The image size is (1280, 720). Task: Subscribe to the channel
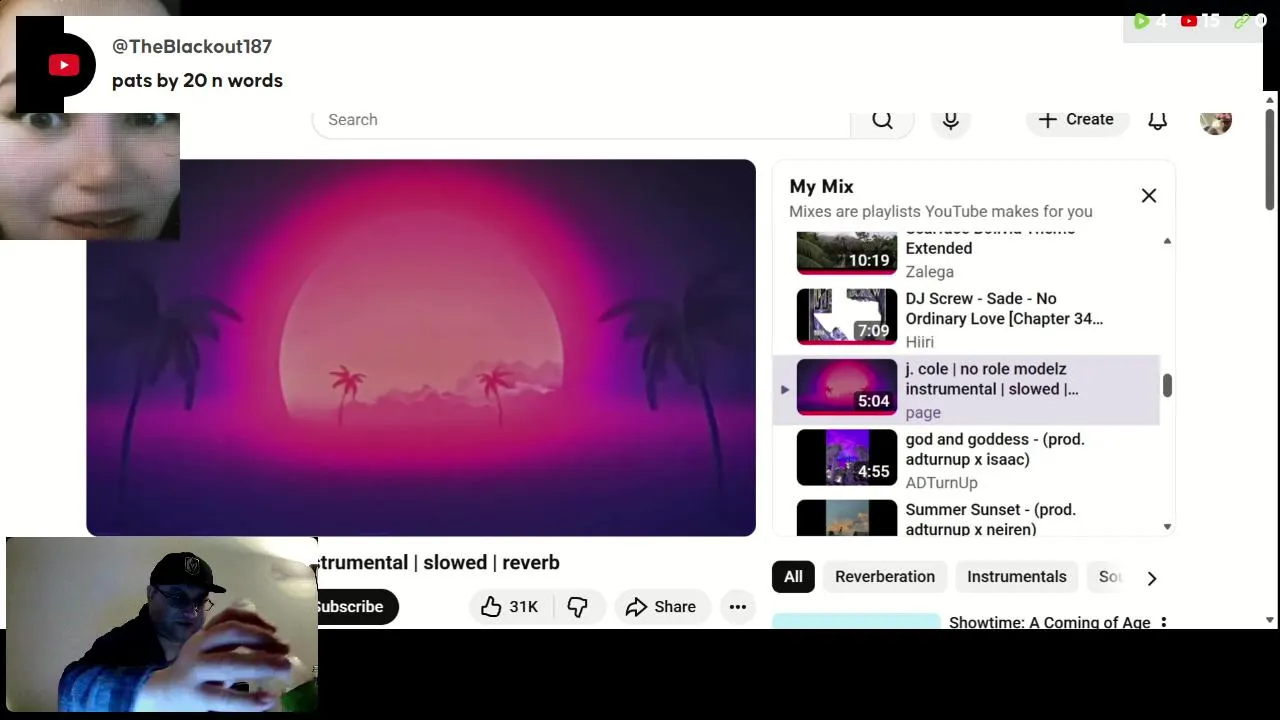(356, 607)
